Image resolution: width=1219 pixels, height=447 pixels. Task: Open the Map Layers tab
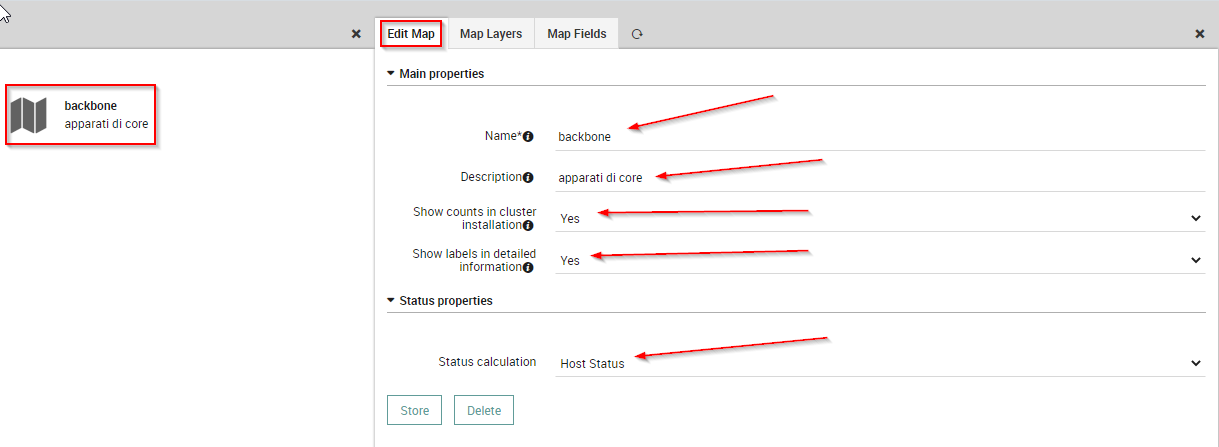[491, 34]
